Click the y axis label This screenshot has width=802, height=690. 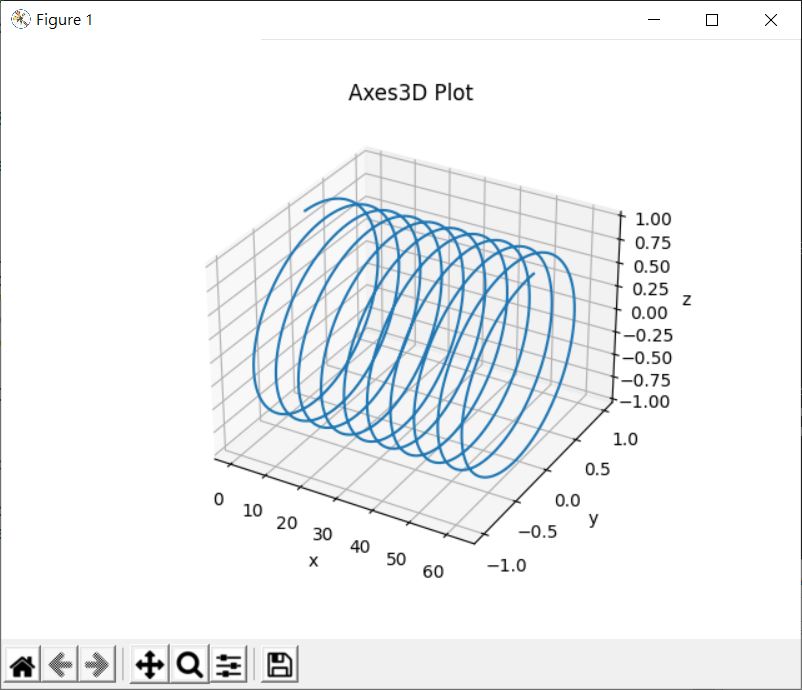[593, 519]
